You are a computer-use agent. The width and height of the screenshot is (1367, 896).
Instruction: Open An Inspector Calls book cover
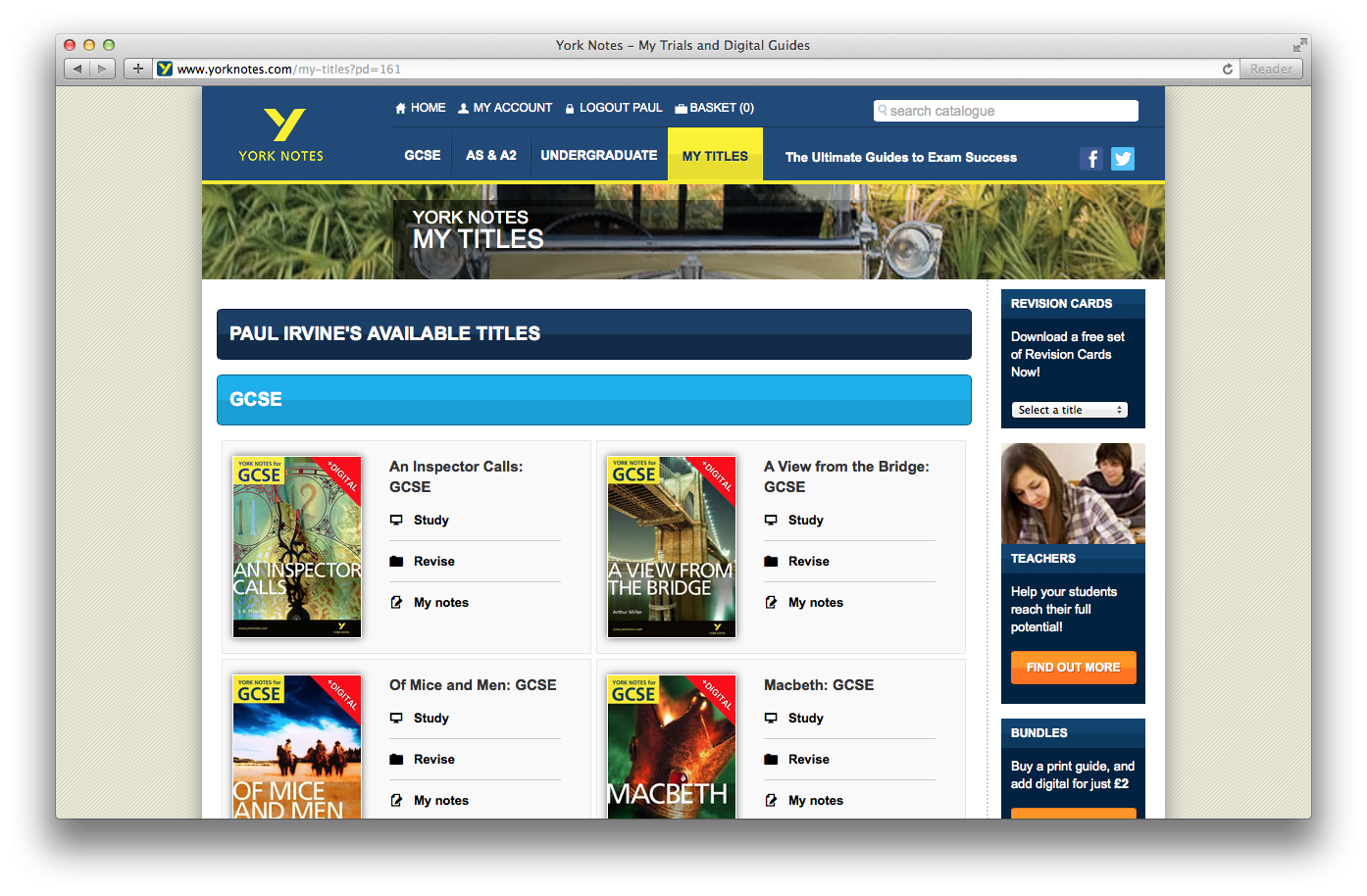tap(297, 547)
